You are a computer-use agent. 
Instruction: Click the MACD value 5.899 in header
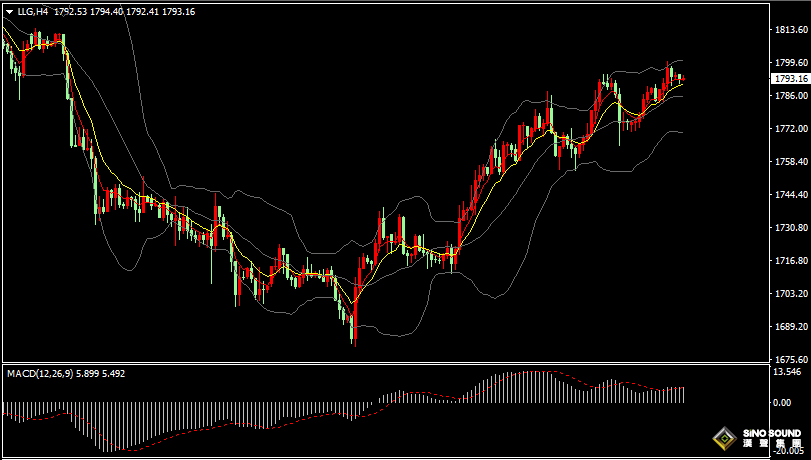tap(87, 373)
